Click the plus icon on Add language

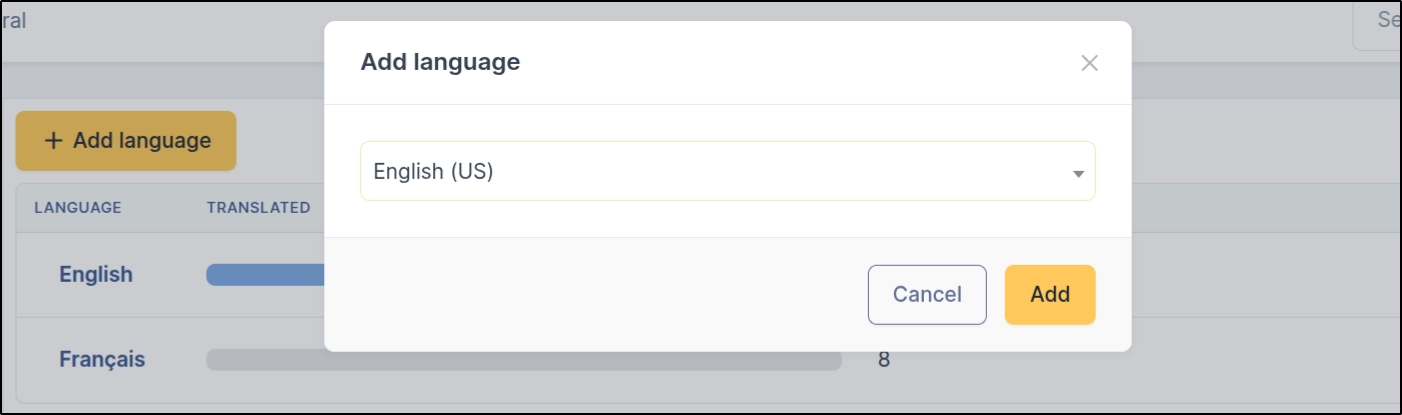click(x=53, y=141)
